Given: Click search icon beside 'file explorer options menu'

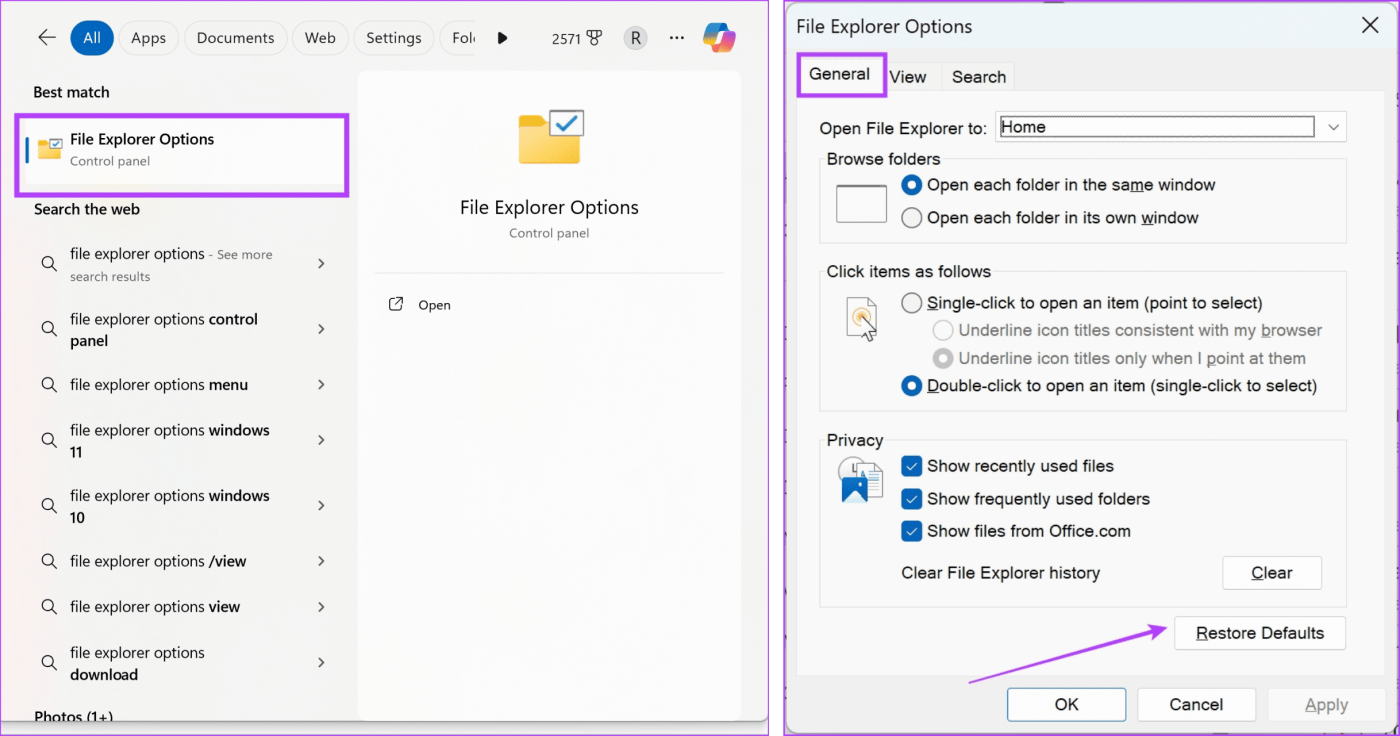Looking at the screenshot, I should click(48, 385).
